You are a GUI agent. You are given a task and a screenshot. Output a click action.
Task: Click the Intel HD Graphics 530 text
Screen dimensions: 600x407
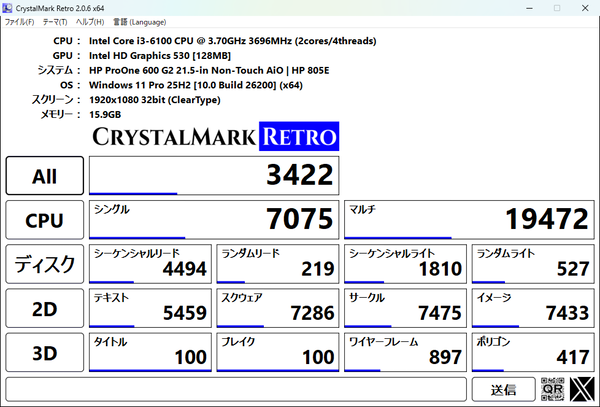click(160, 56)
